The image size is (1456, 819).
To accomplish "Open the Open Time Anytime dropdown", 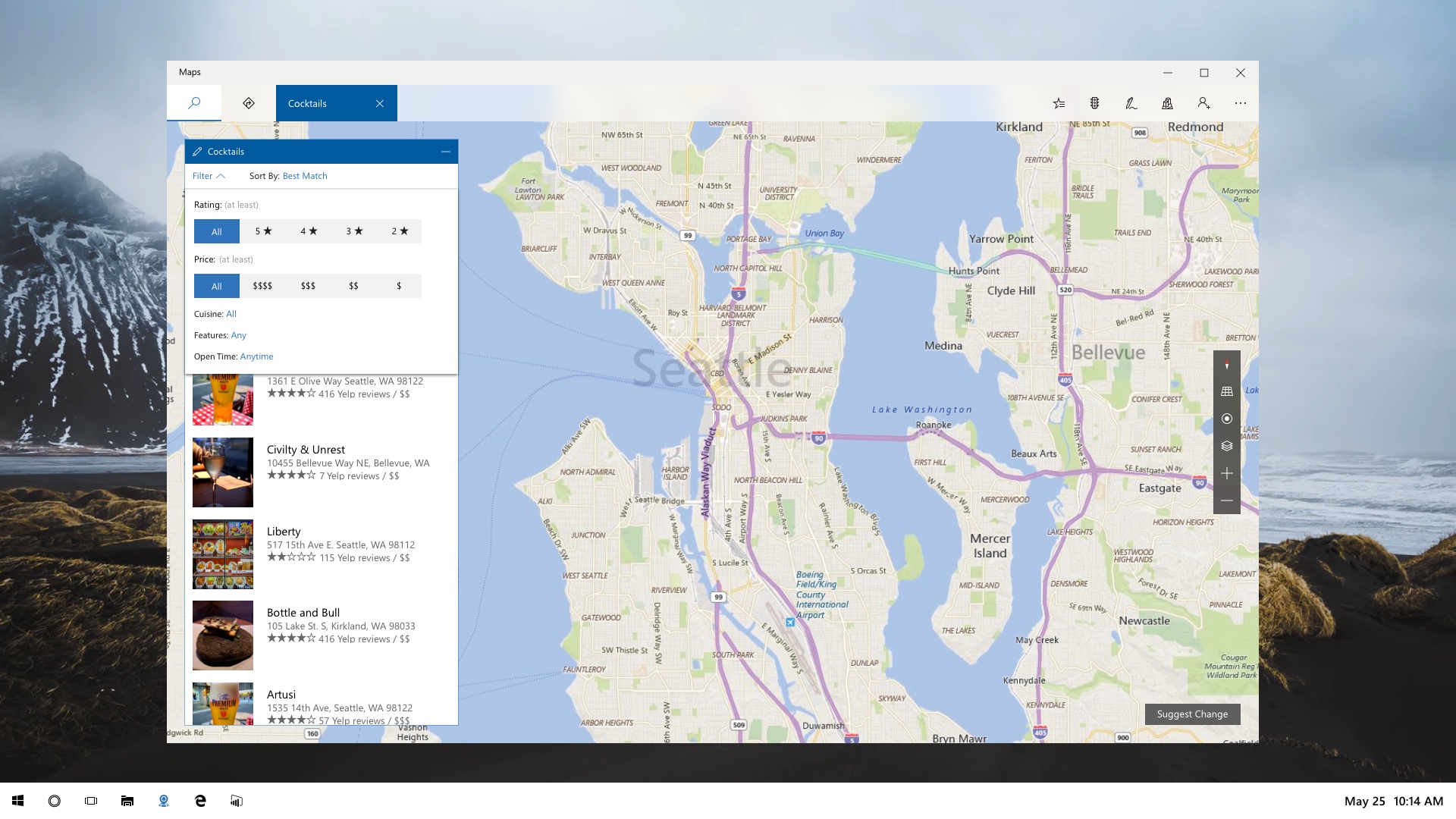I will pyautogui.click(x=256, y=356).
